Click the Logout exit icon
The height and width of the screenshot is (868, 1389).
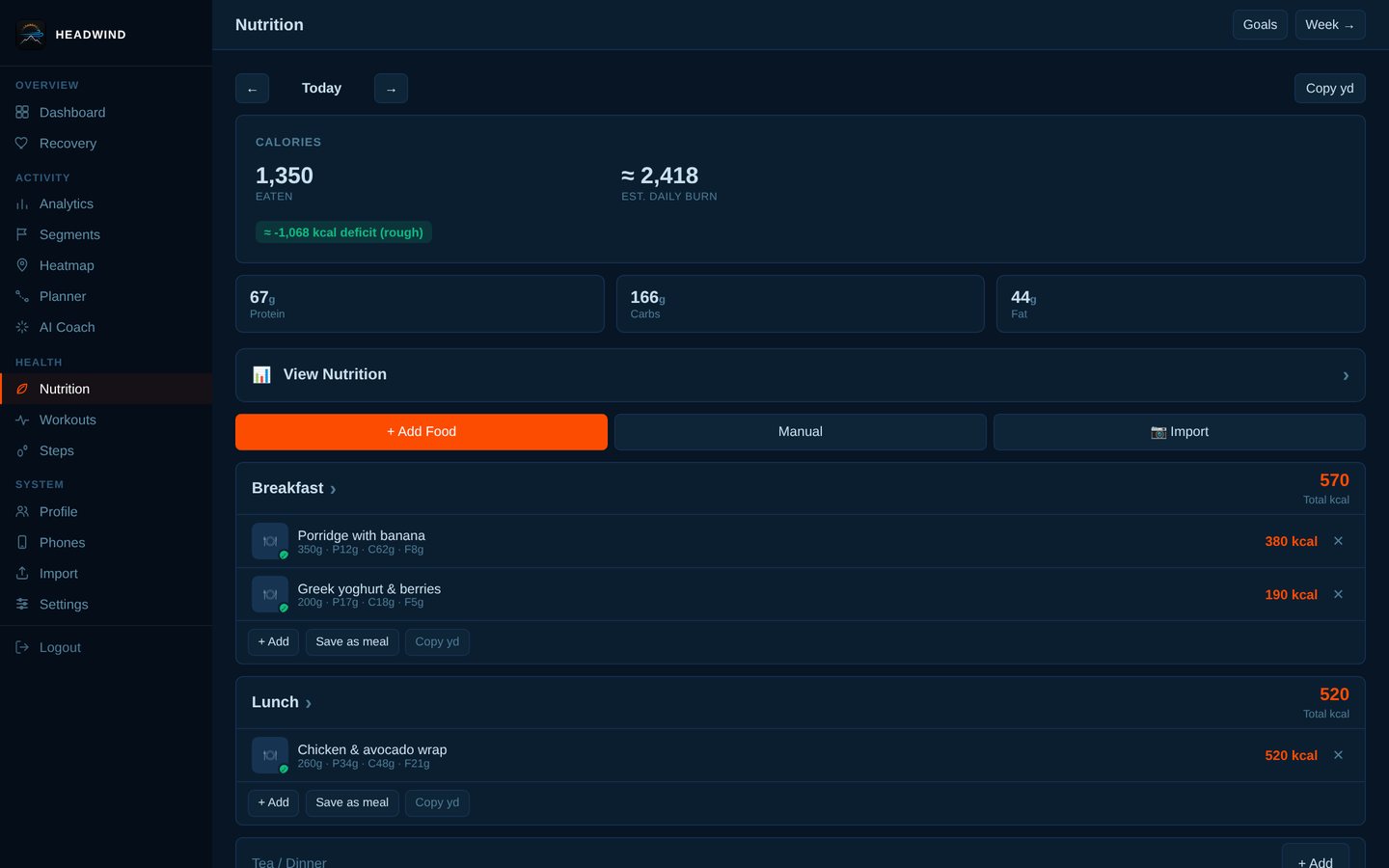22,648
